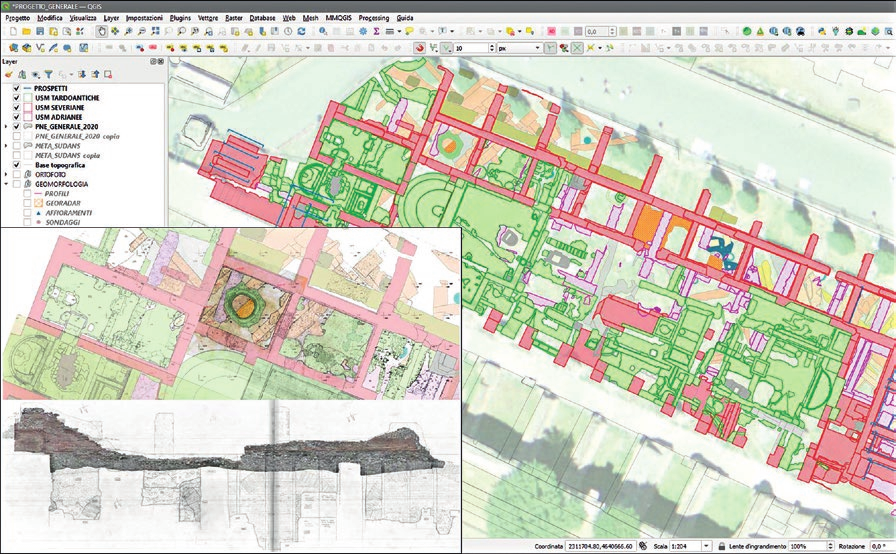Toggle PNE_GENERALE_2020 layer visibility
This screenshot has width=896, height=554.
click(x=17, y=126)
